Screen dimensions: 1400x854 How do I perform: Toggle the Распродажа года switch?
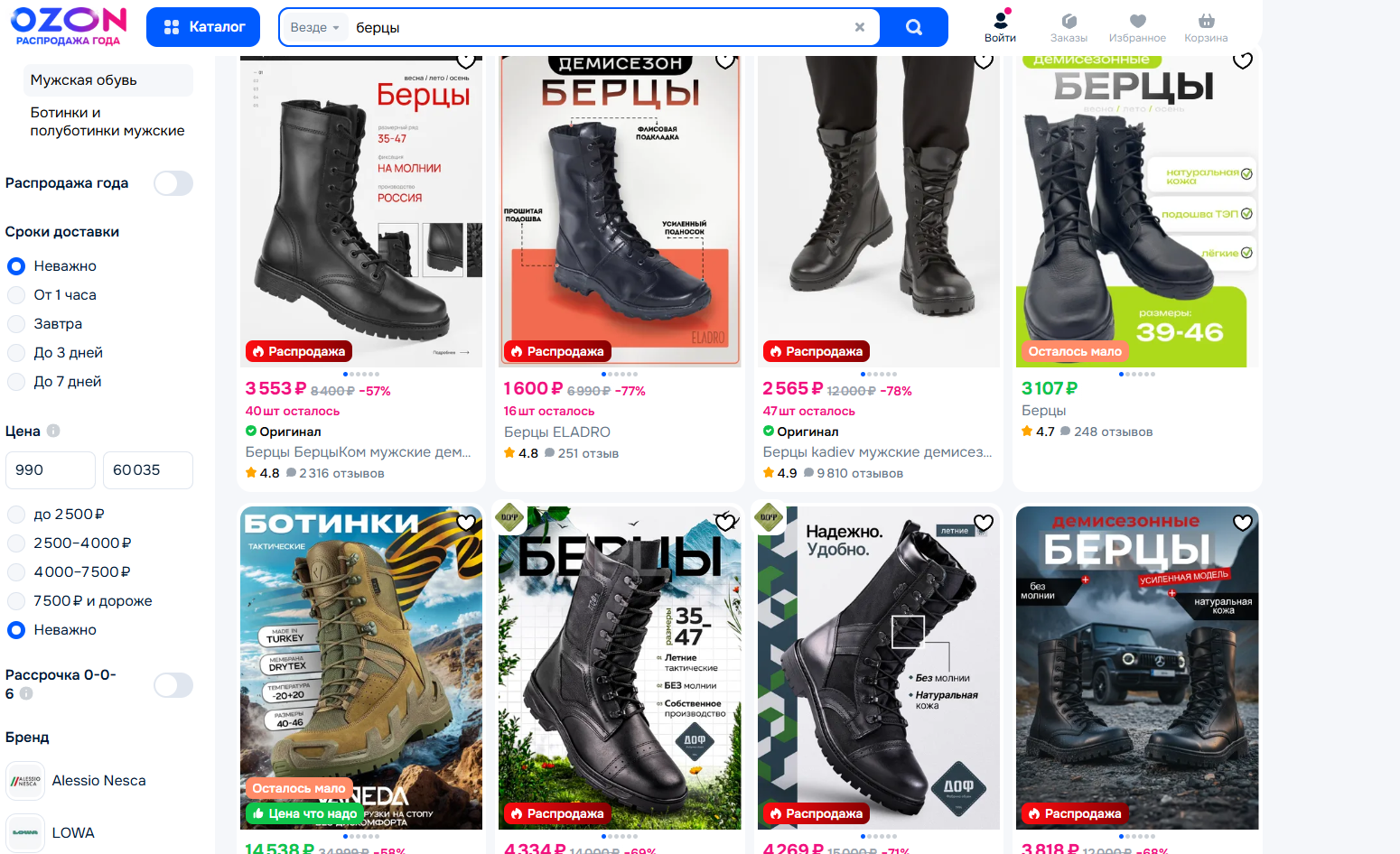(173, 183)
